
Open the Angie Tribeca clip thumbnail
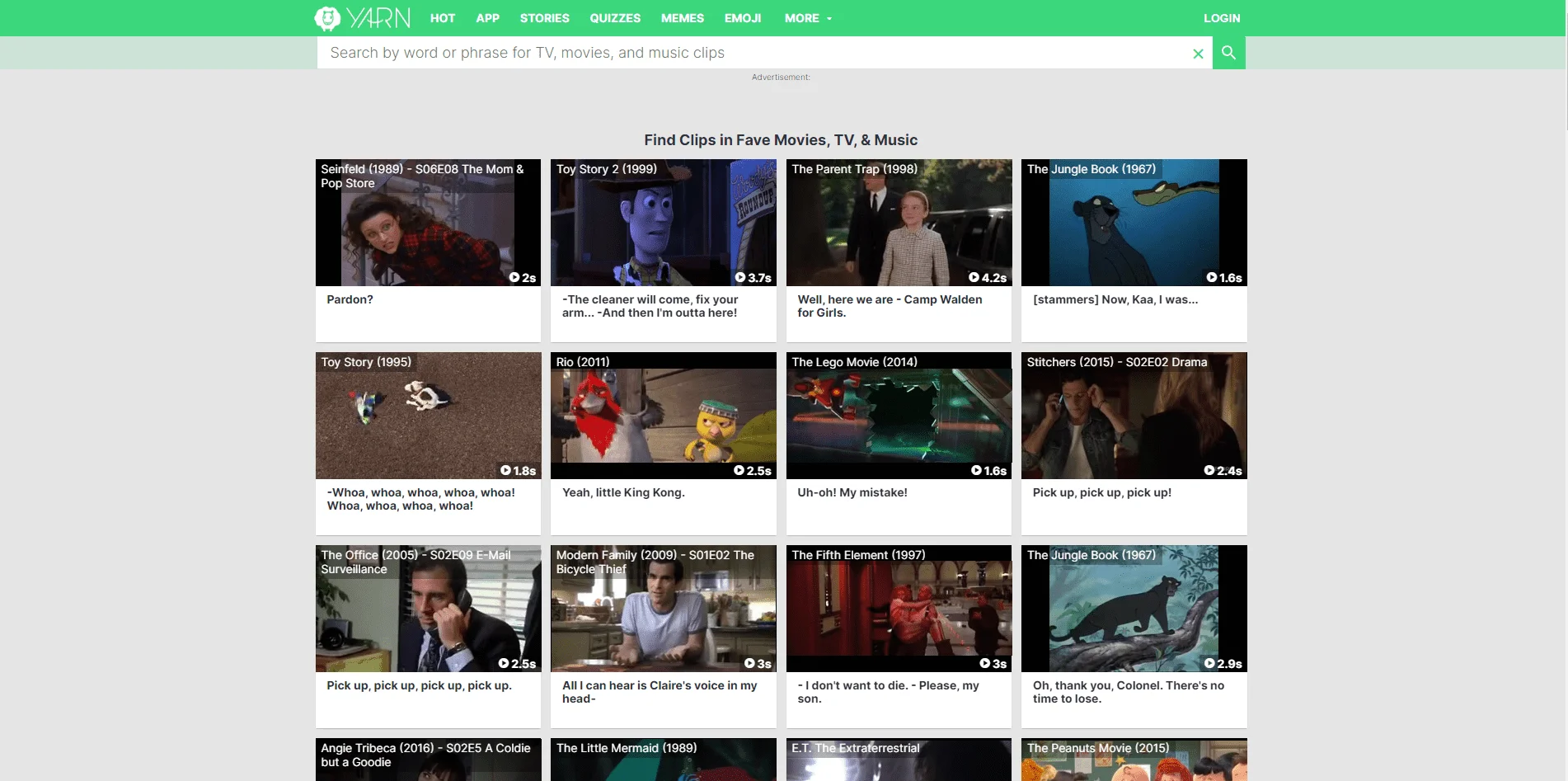coord(428,760)
